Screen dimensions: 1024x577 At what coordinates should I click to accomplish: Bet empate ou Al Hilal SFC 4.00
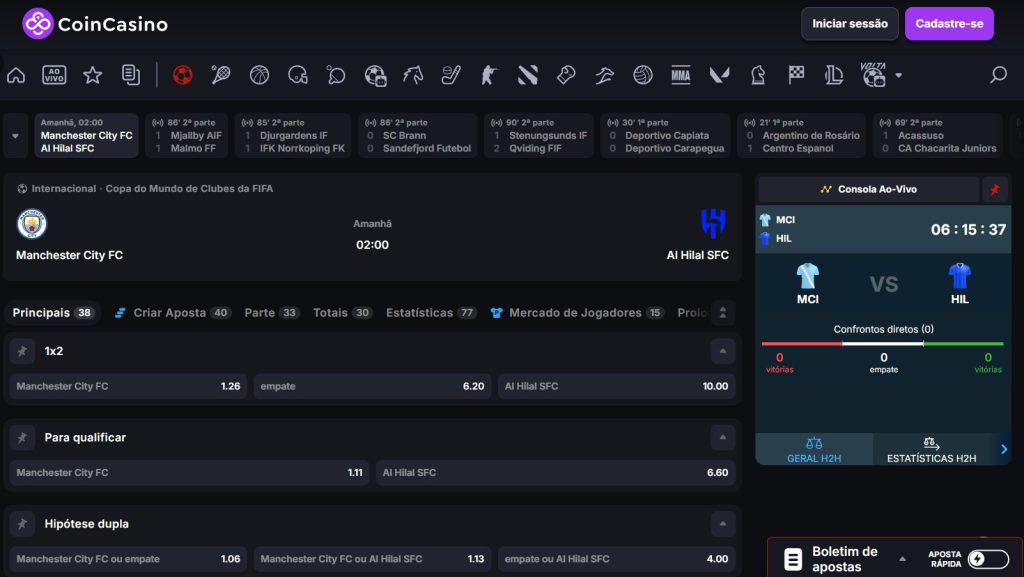[616, 559]
